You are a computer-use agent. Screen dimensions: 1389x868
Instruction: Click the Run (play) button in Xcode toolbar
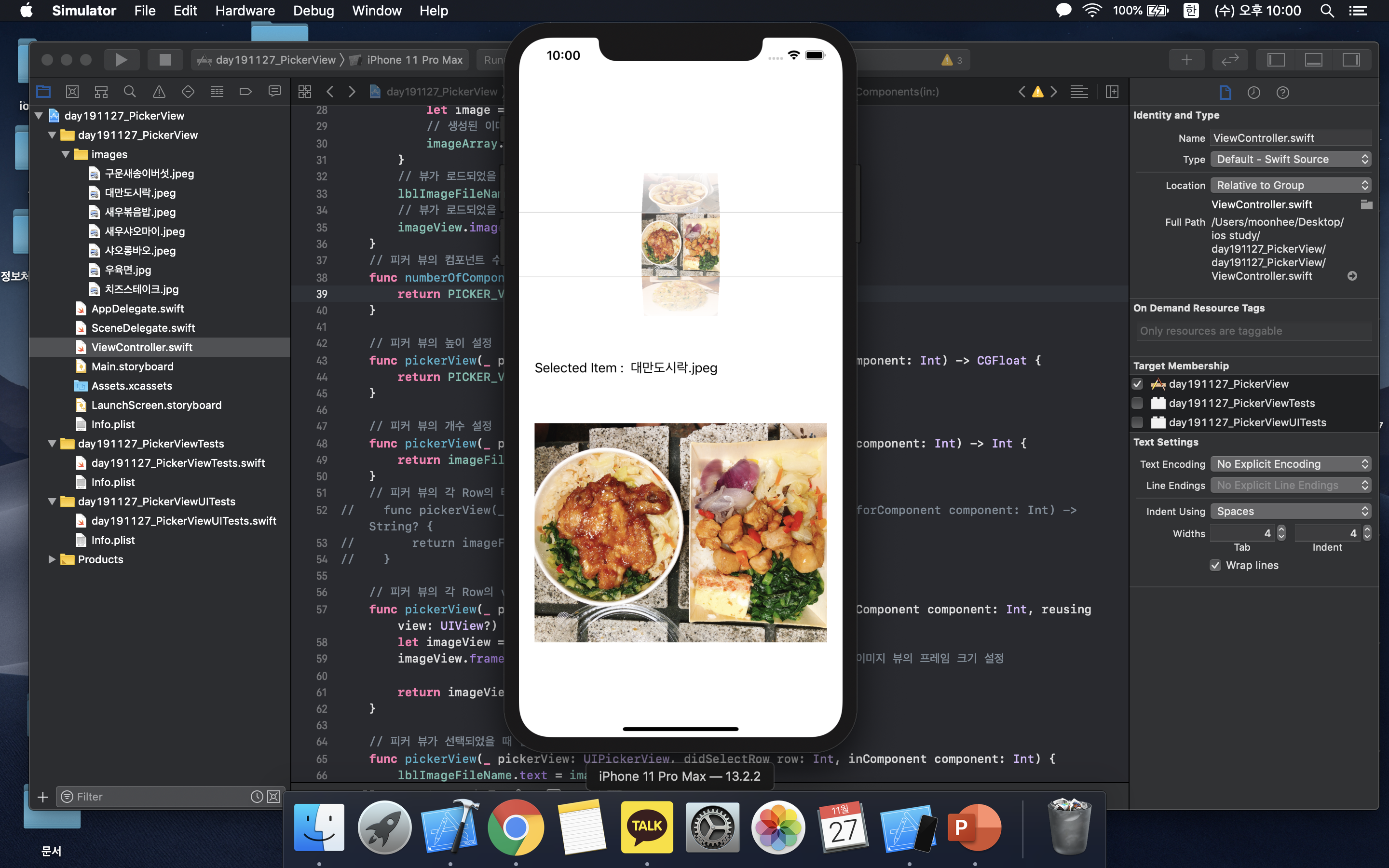(121, 60)
